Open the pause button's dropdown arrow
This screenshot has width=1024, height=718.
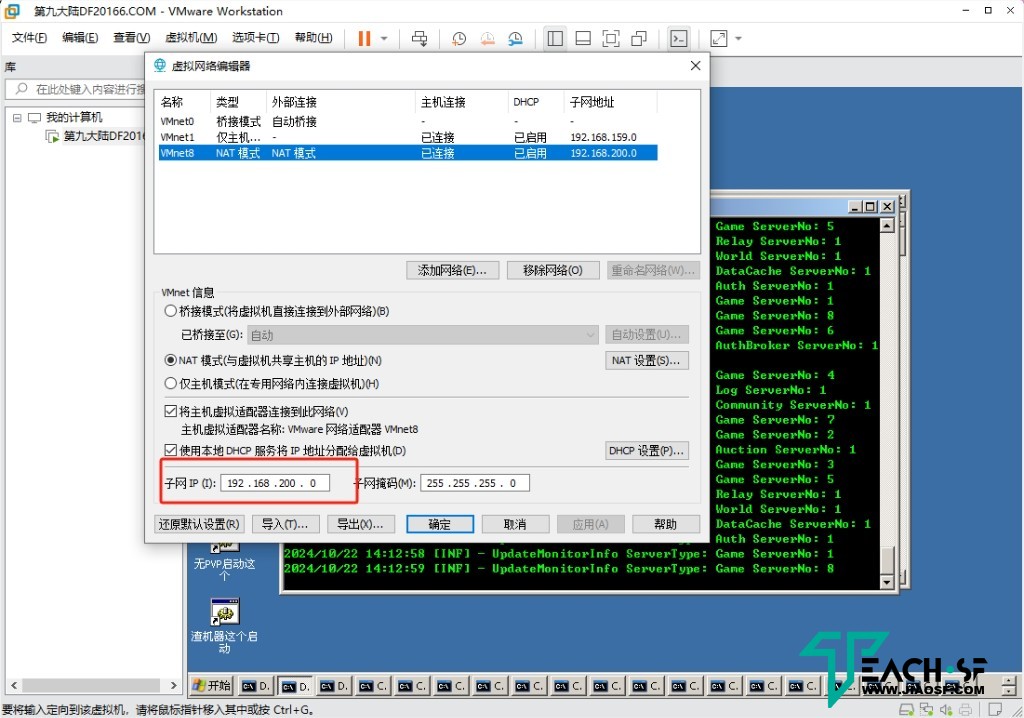pyautogui.click(x=384, y=39)
